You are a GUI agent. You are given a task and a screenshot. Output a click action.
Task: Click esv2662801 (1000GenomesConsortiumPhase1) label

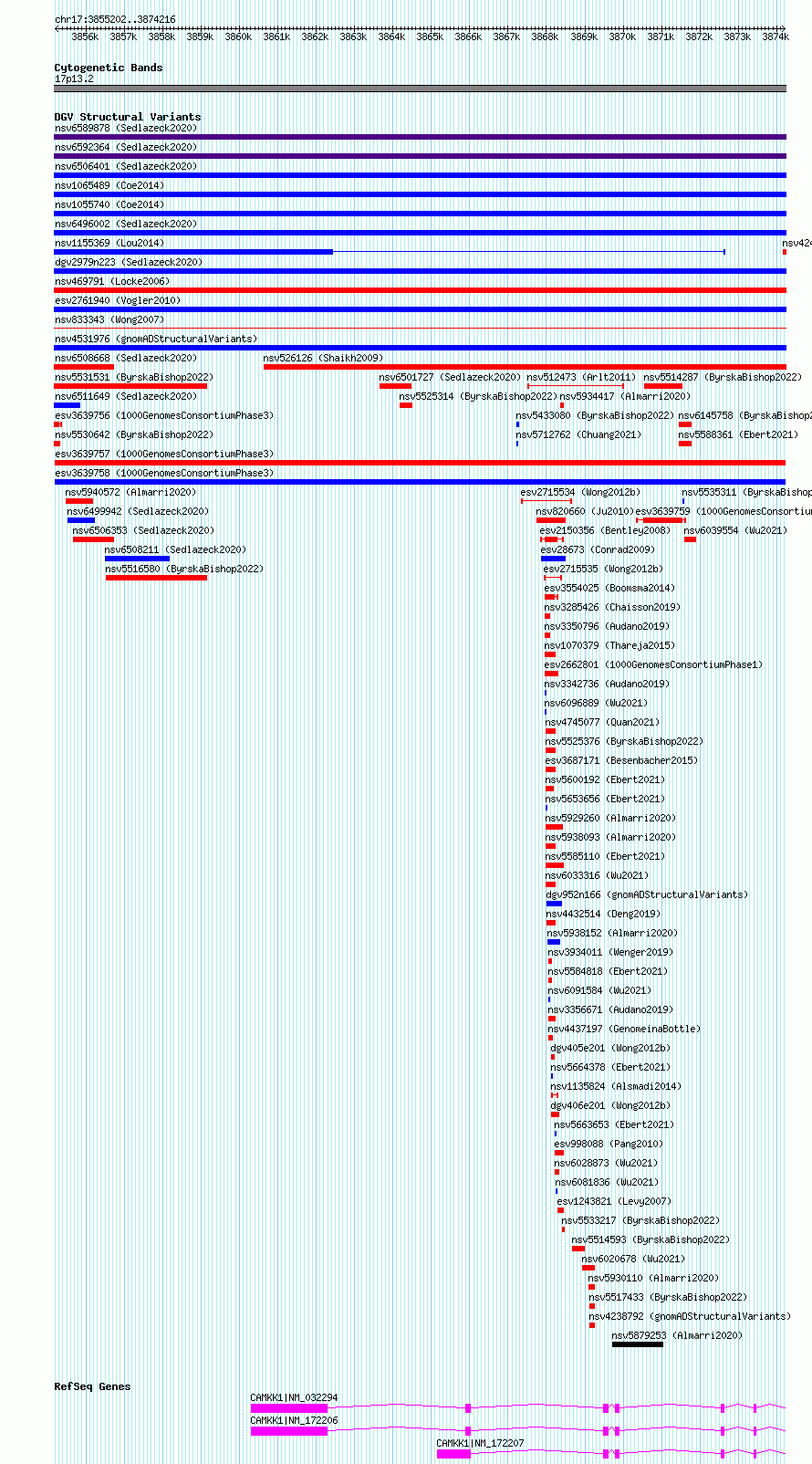point(653,664)
